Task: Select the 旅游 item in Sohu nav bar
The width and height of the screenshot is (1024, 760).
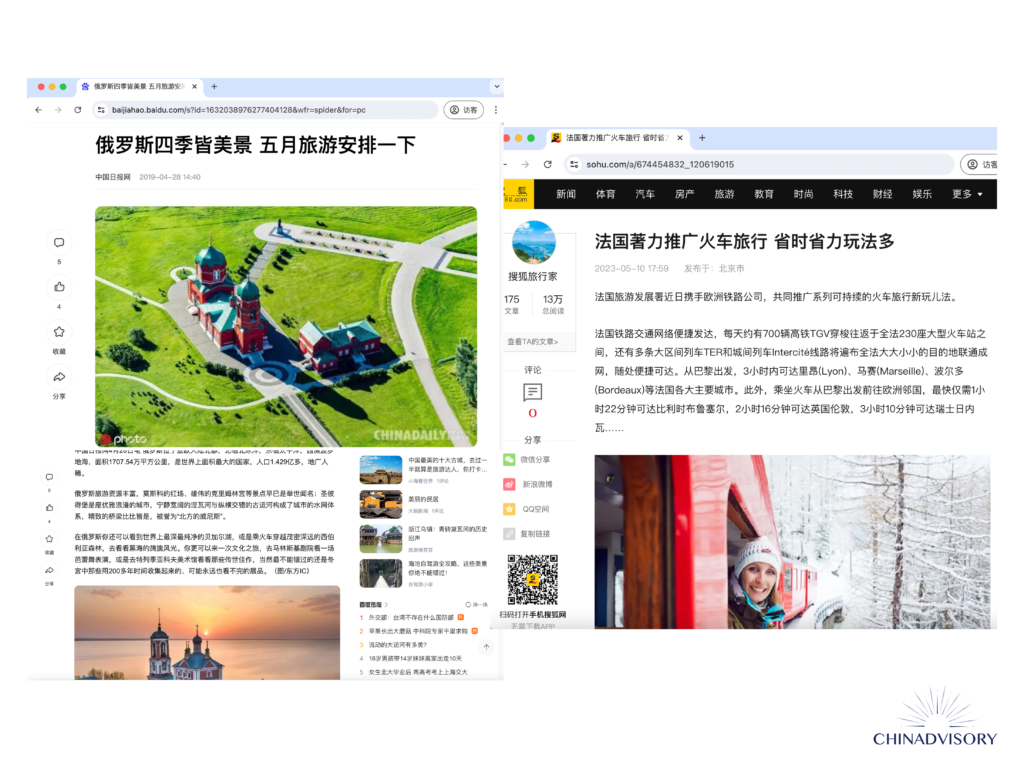Action: click(x=724, y=194)
